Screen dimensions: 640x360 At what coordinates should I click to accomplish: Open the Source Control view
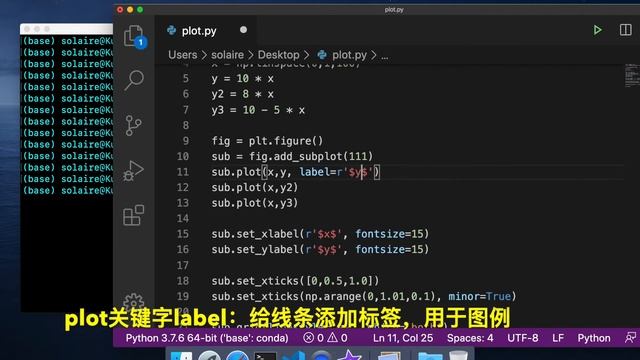click(133, 125)
